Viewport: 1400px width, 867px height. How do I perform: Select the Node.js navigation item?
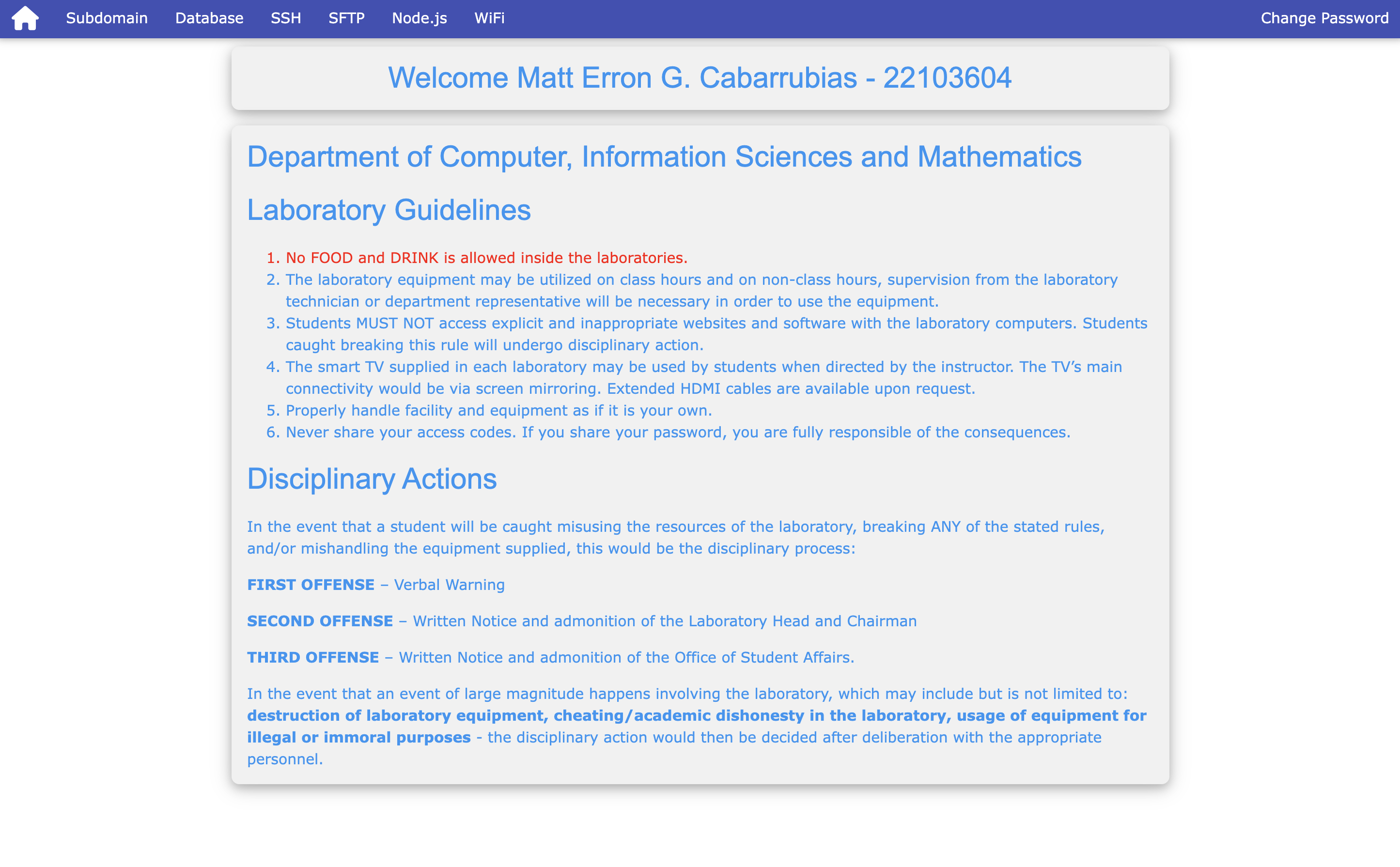420,18
